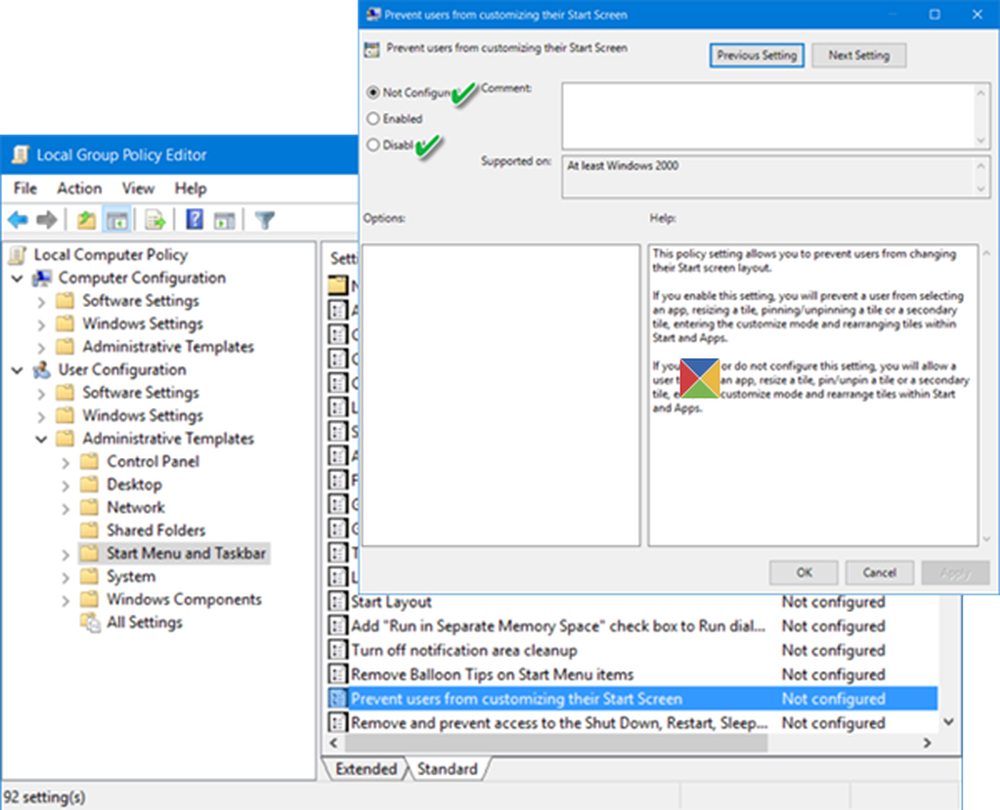Click the Up one level folder icon
1000x810 pixels.
pyautogui.click(x=86, y=220)
